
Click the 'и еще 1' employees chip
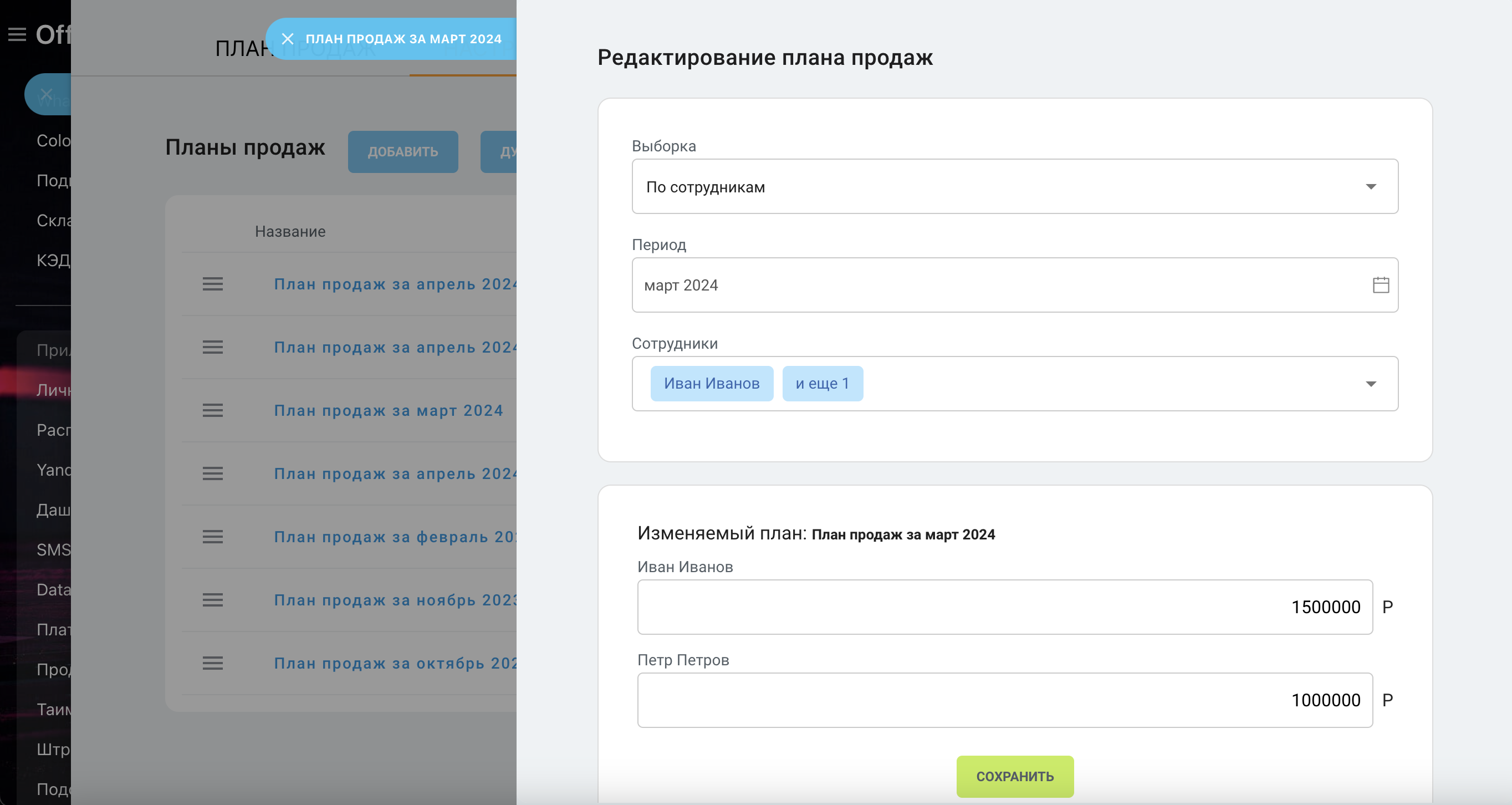pyautogui.click(x=823, y=383)
